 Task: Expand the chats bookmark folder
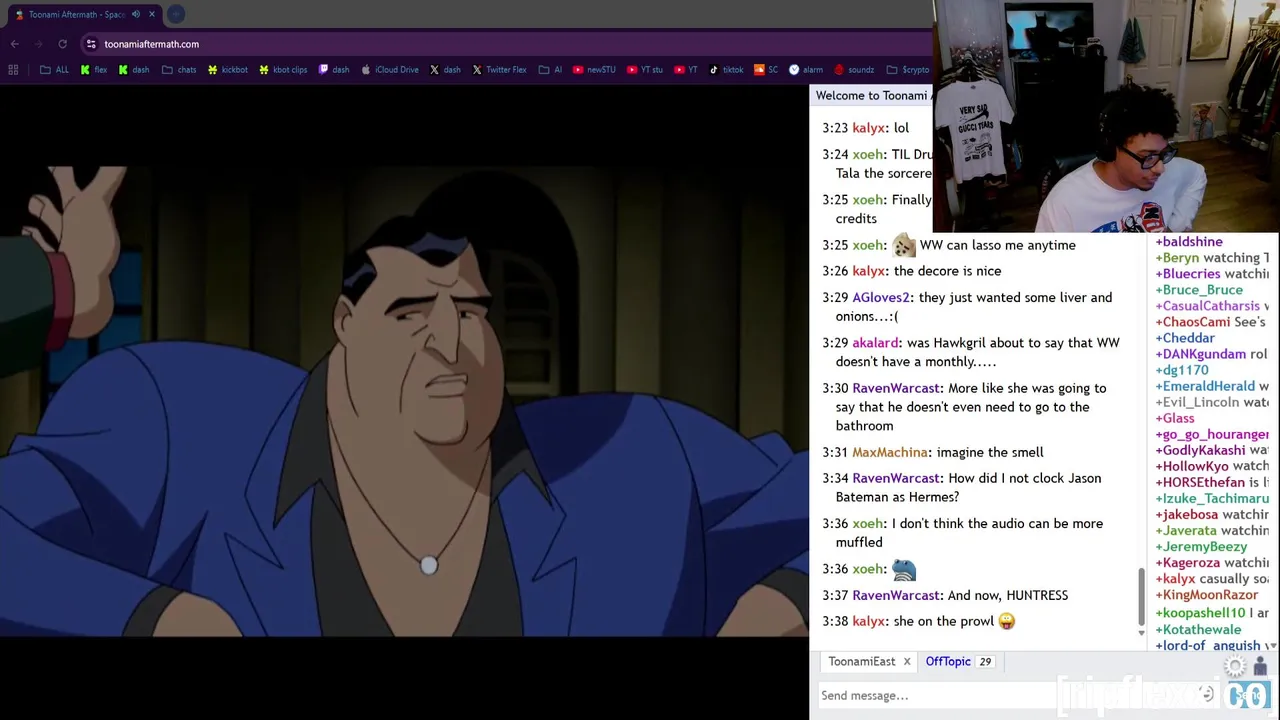pyautogui.click(x=179, y=70)
